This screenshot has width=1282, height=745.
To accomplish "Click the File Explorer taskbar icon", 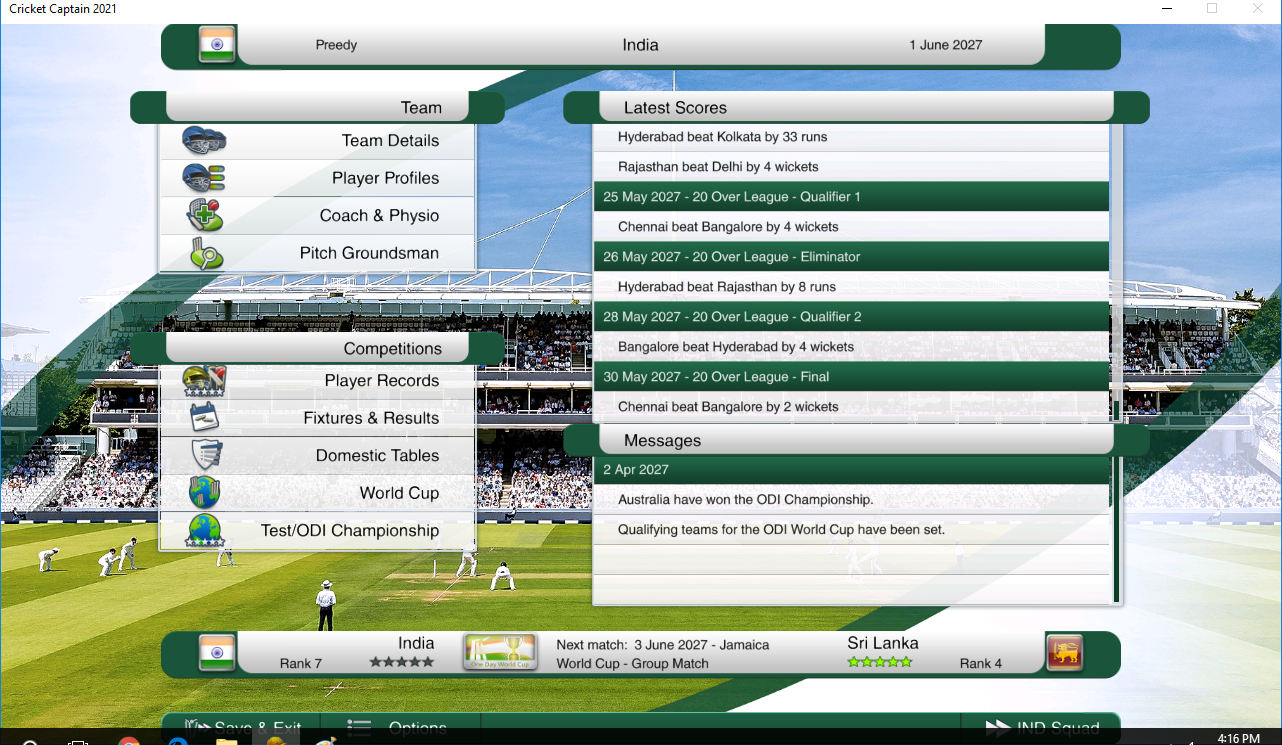I will [x=227, y=741].
